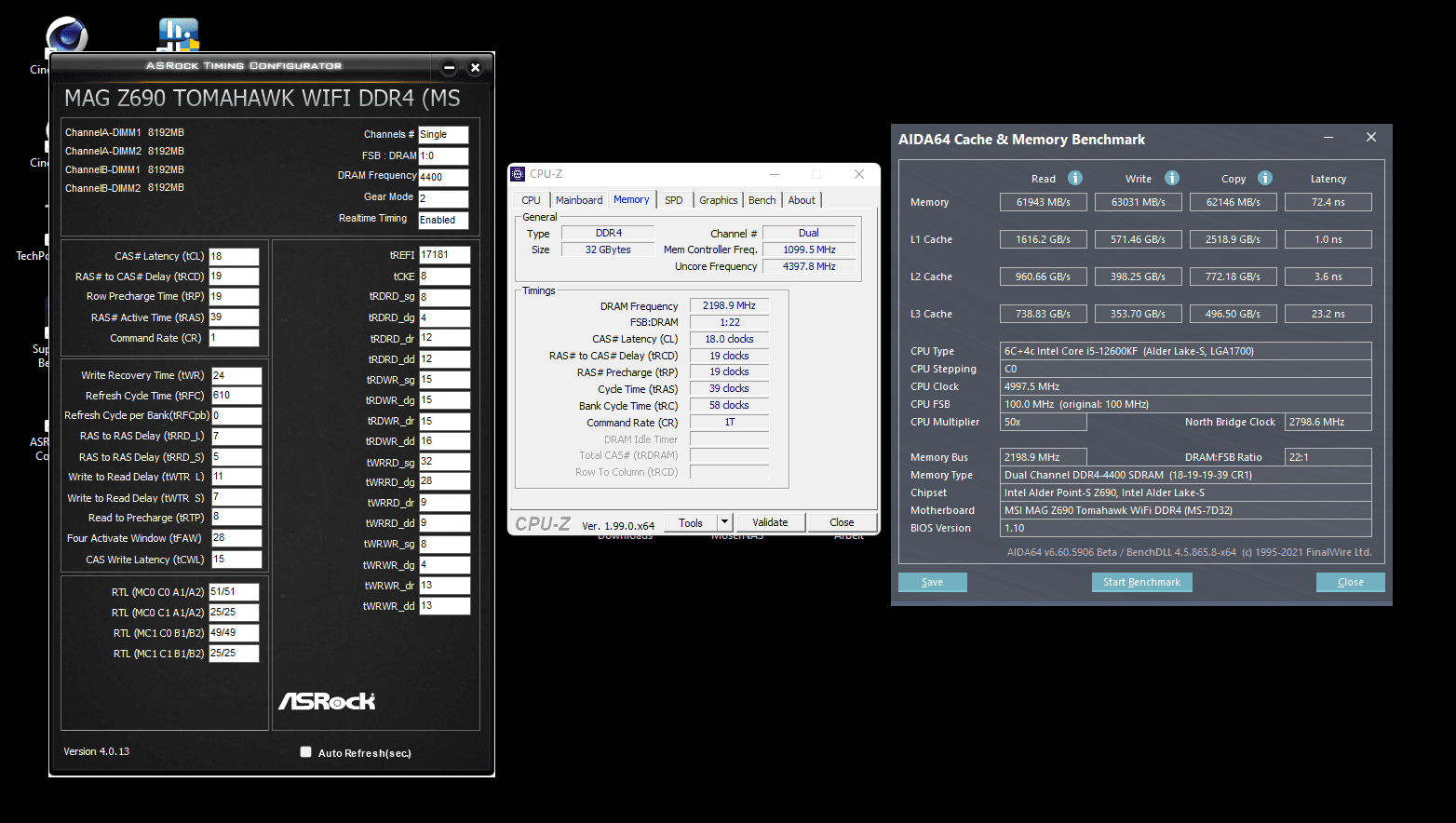Click the DRAM Frequency field in ASRock

click(x=443, y=177)
